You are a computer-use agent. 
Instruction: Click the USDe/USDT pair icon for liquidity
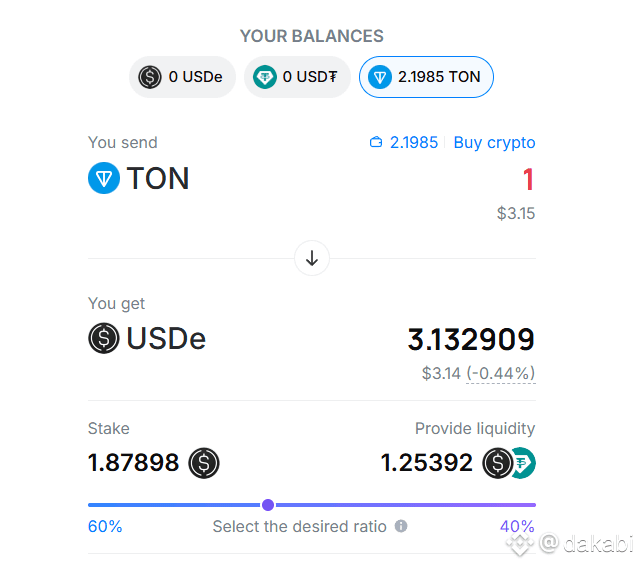coord(509,463)
